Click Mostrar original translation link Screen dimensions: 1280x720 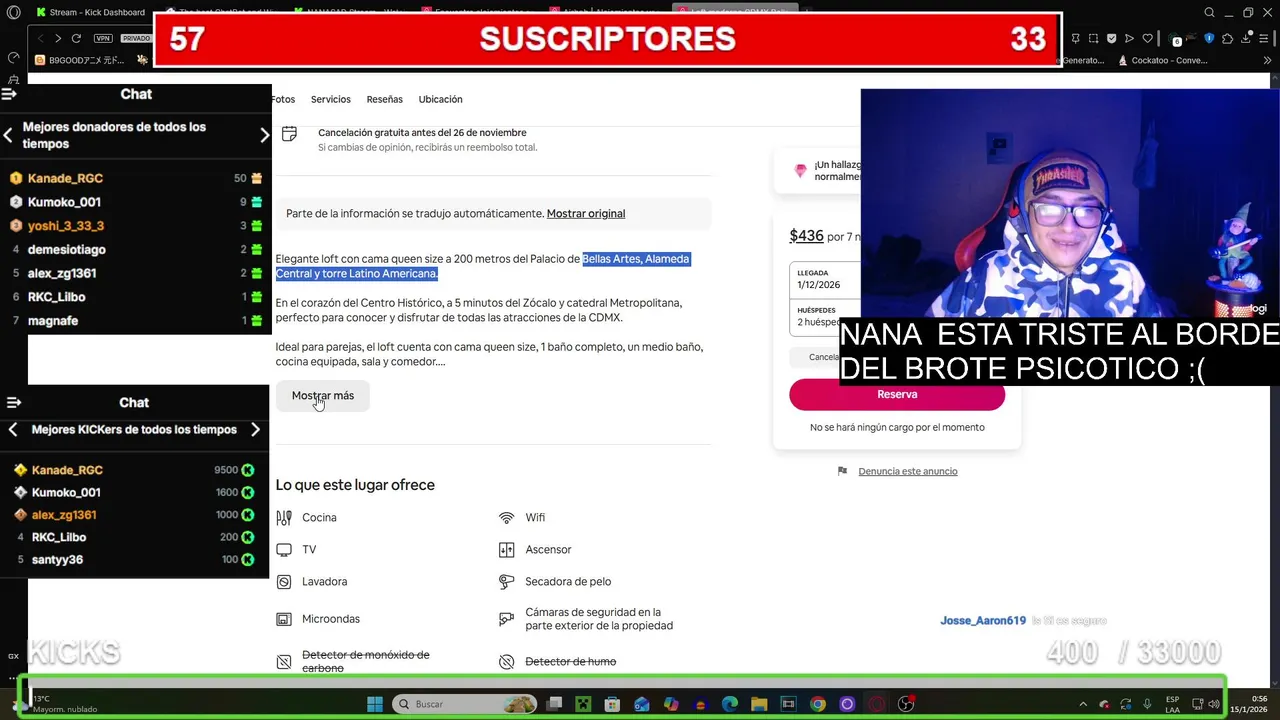pyautogui.click(x=585, y=213)
